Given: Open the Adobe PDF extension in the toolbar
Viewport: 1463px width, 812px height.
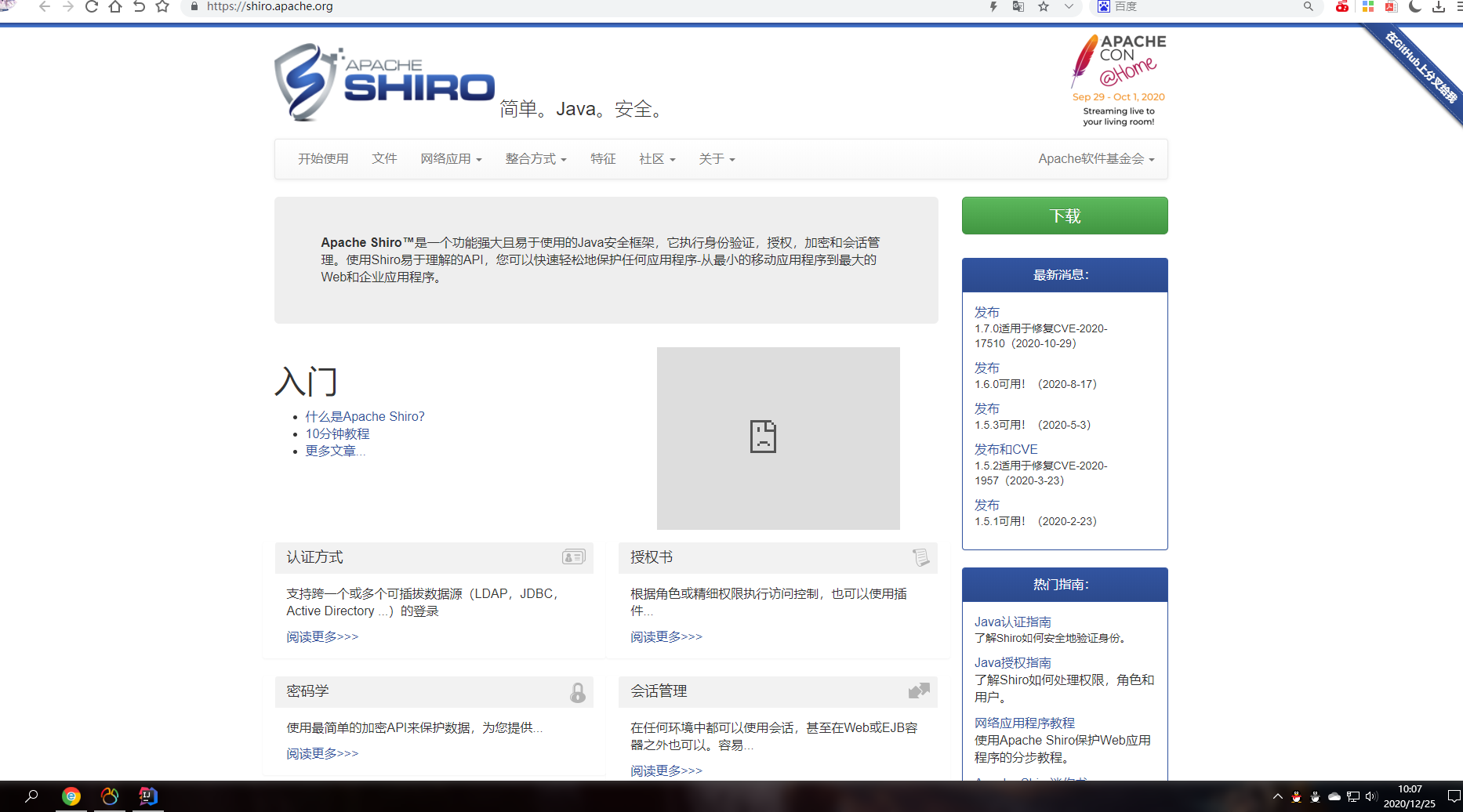Looking at the screenshot, I should 1391,7.
